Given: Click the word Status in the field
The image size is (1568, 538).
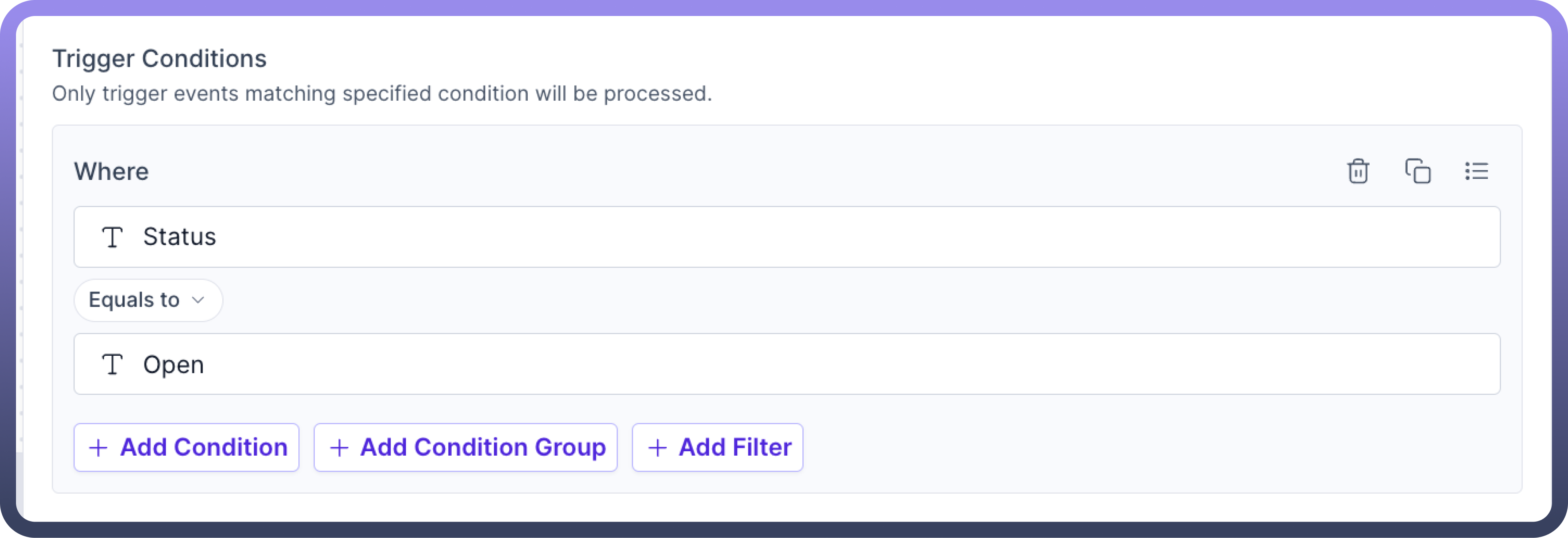Looking at the screenshot, I should click(x=180, y=237).
